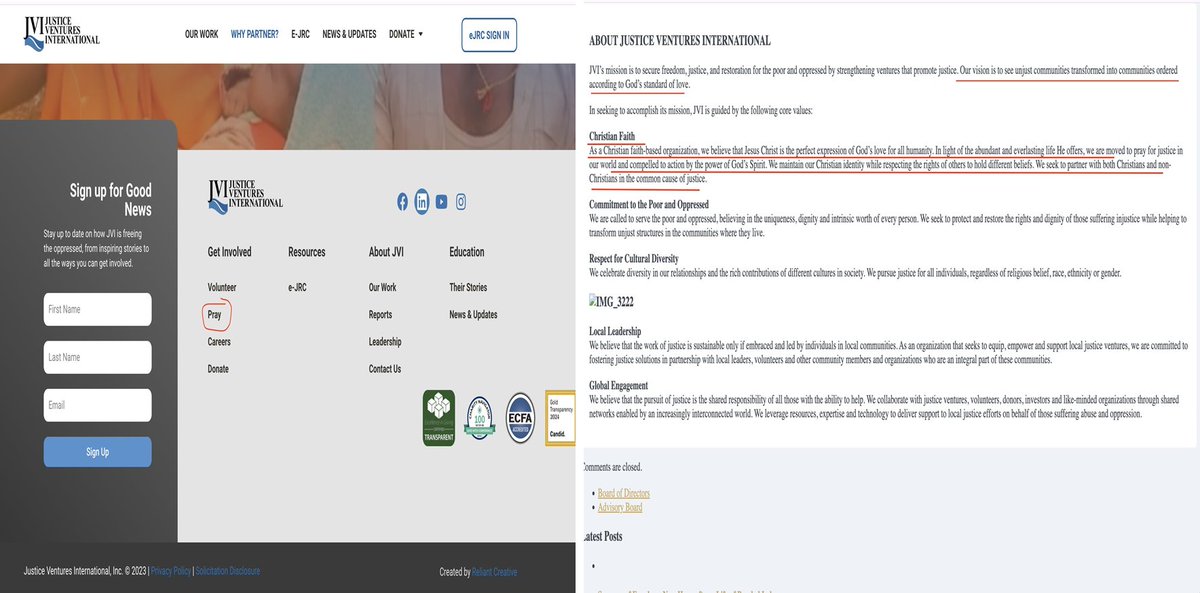Open the Leadership footer link
This screenshot has height=593, width=1200.
[385, 342]
